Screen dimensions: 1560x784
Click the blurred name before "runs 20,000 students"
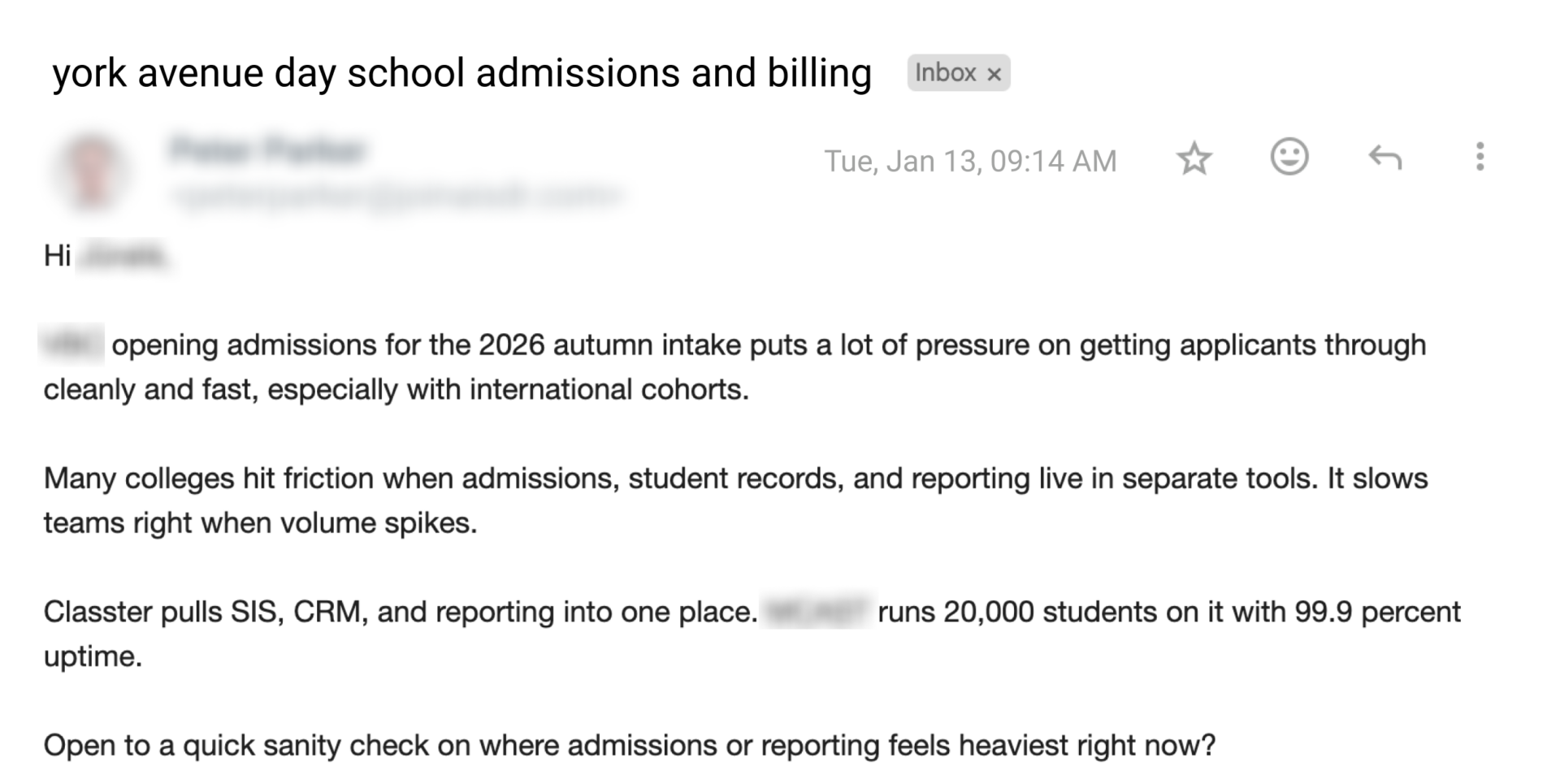[817, 612]
